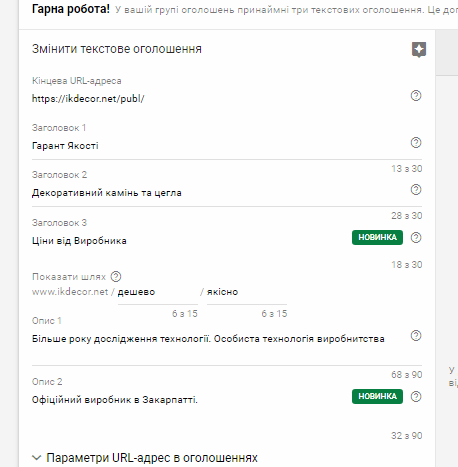Open help icon for Кінцева URL-адреса

416,96
